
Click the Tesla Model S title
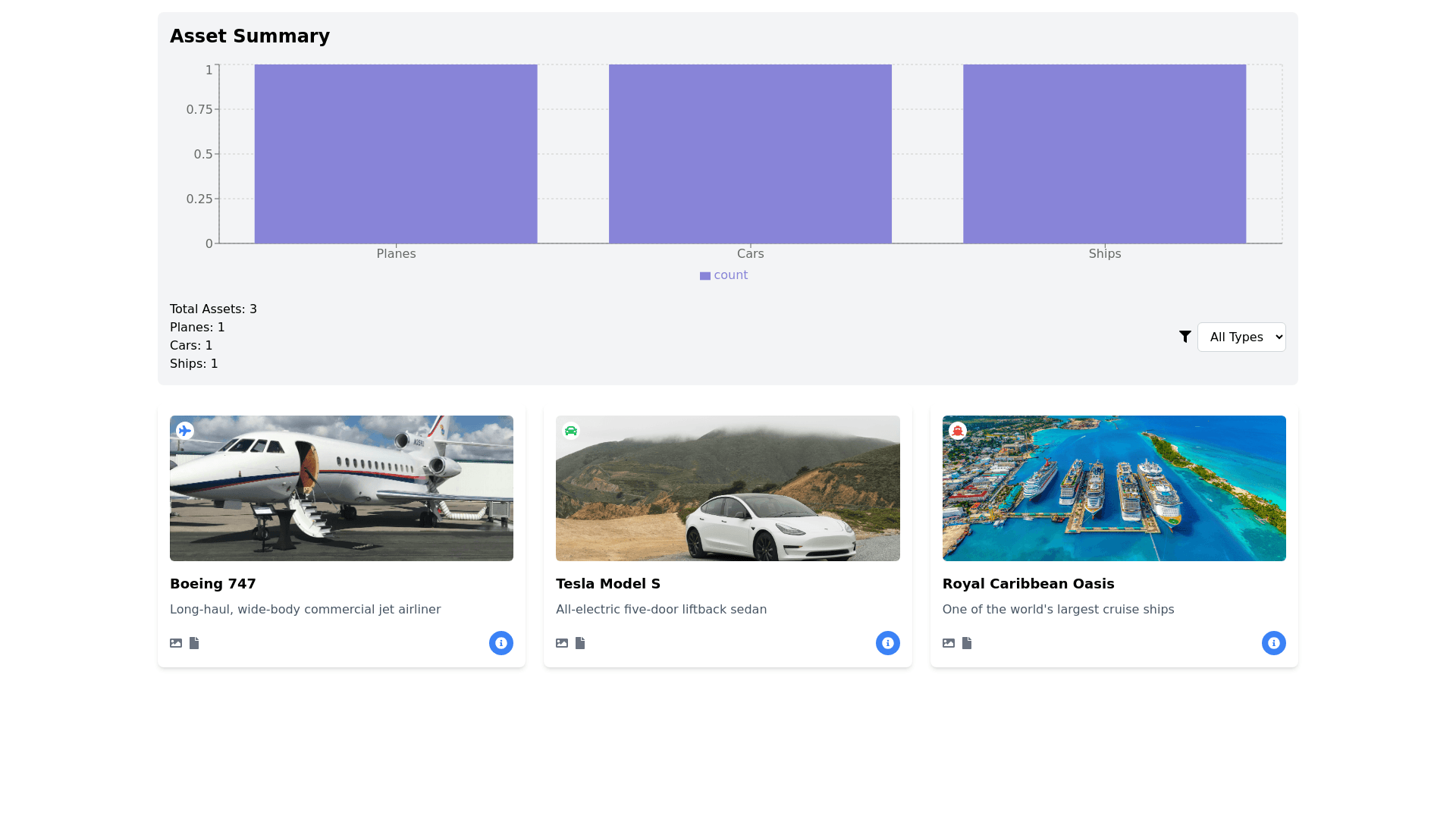[608, 584]
